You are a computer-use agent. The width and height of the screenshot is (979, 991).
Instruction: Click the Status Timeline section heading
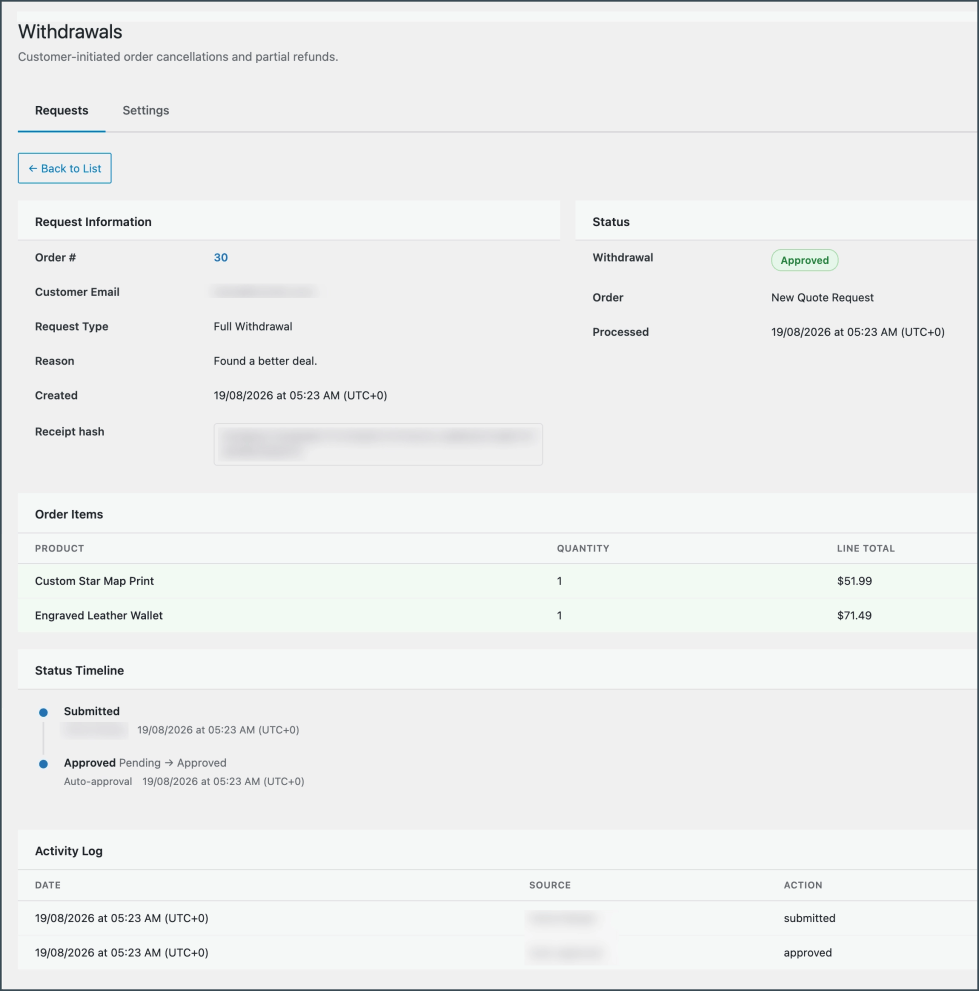click(x=80, y=671)
